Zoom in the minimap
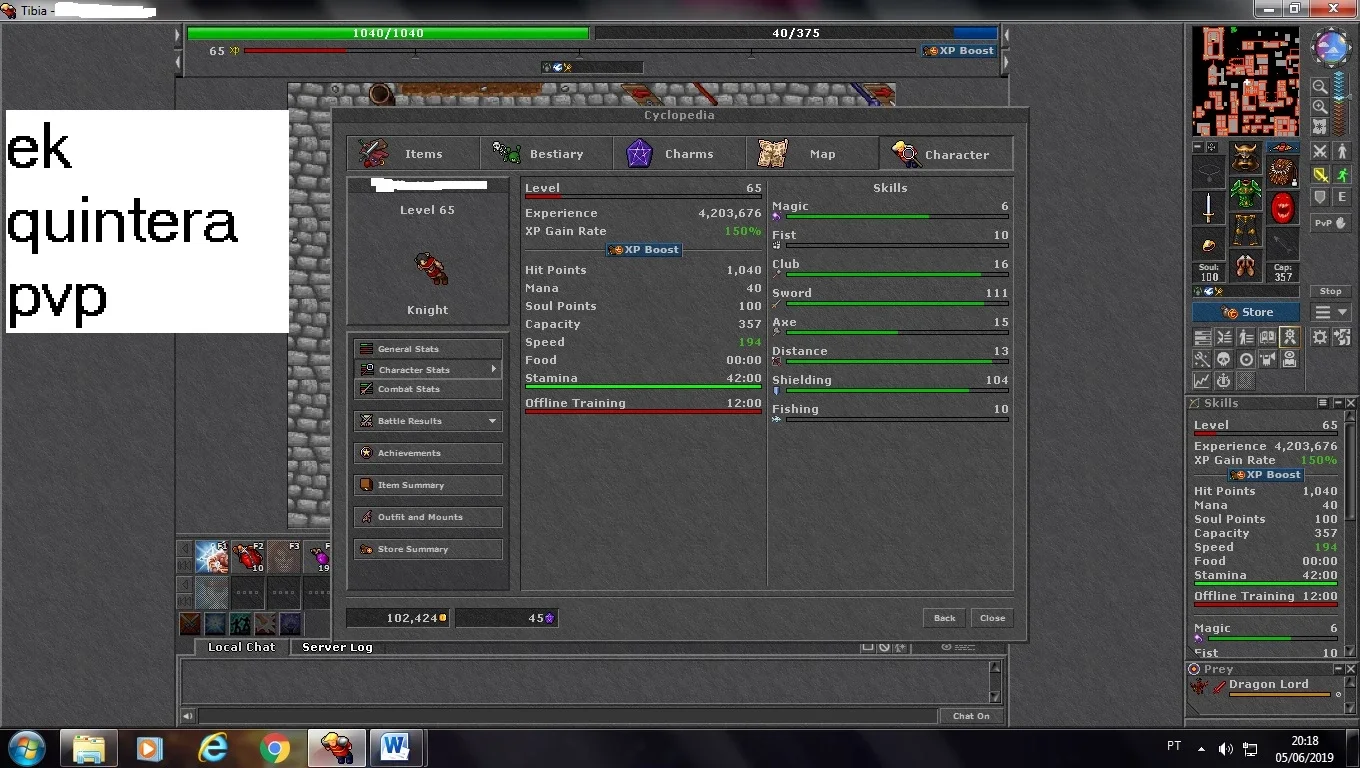The width and height of the screenshot is (1360, 768). (x=1320, y=107)
